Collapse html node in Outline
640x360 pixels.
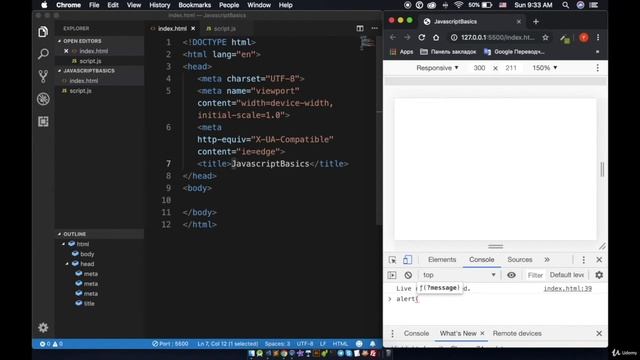pos(64,244)
